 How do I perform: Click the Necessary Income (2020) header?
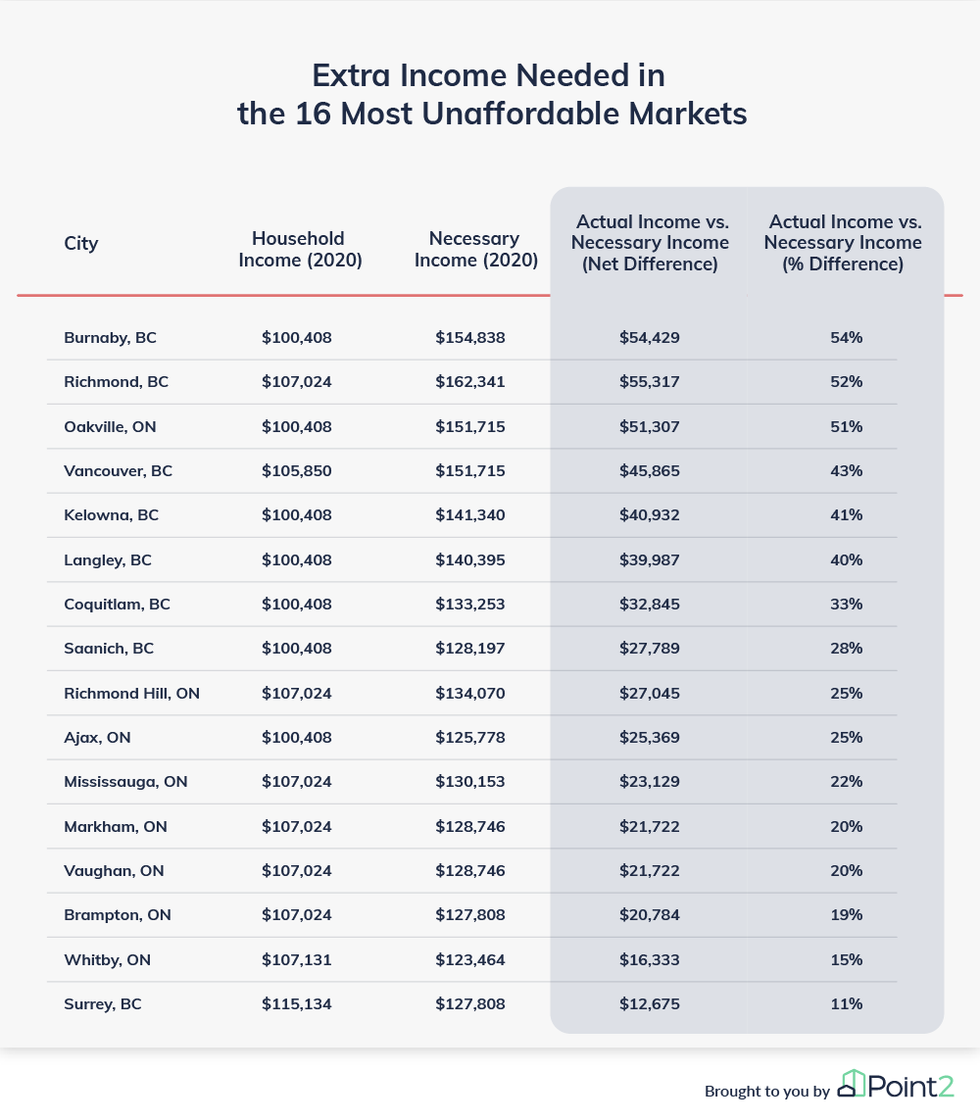(x=476, y=249)
